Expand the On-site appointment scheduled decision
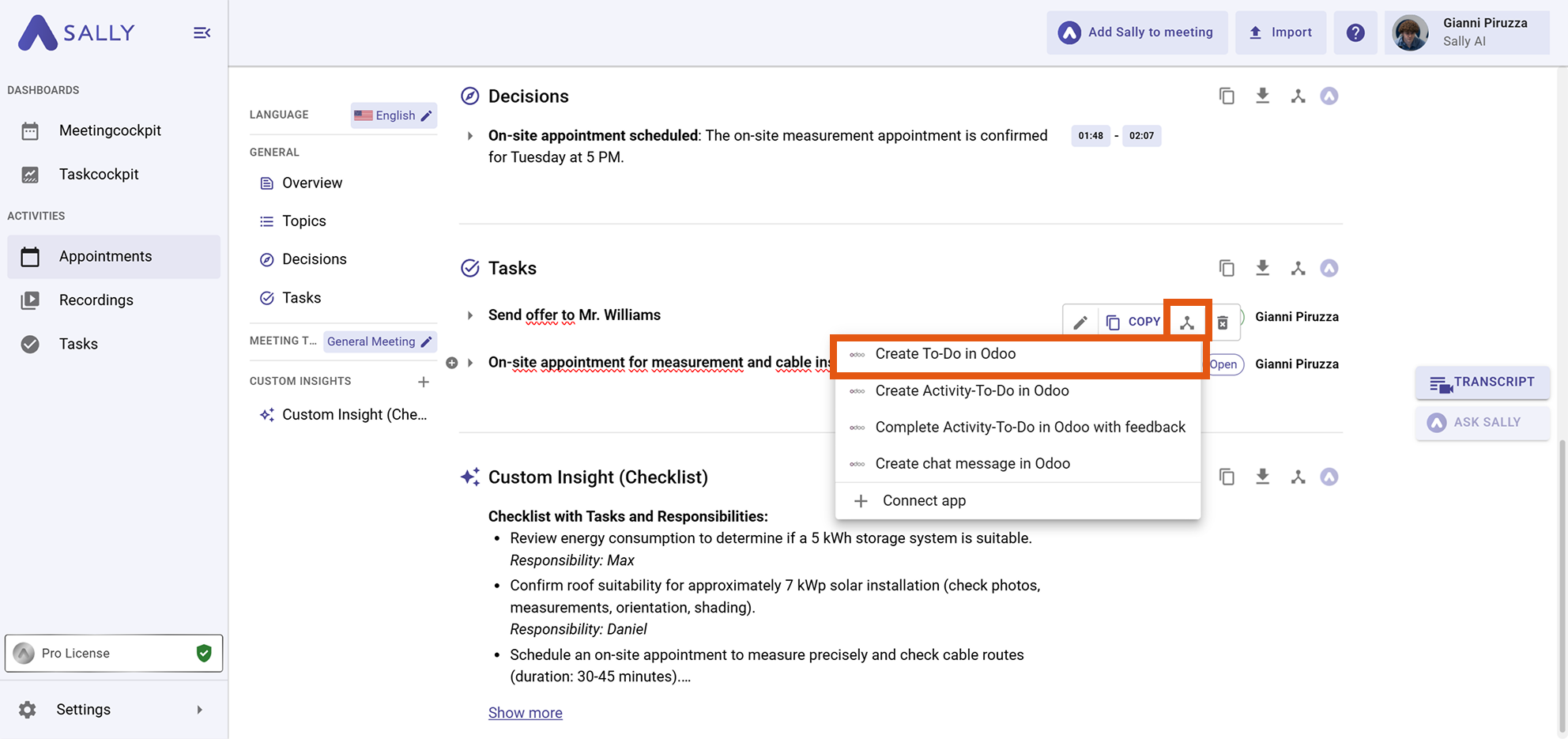Image resolution: width=1568 pixels, height=739 pixels. click(x=470, y=135)
